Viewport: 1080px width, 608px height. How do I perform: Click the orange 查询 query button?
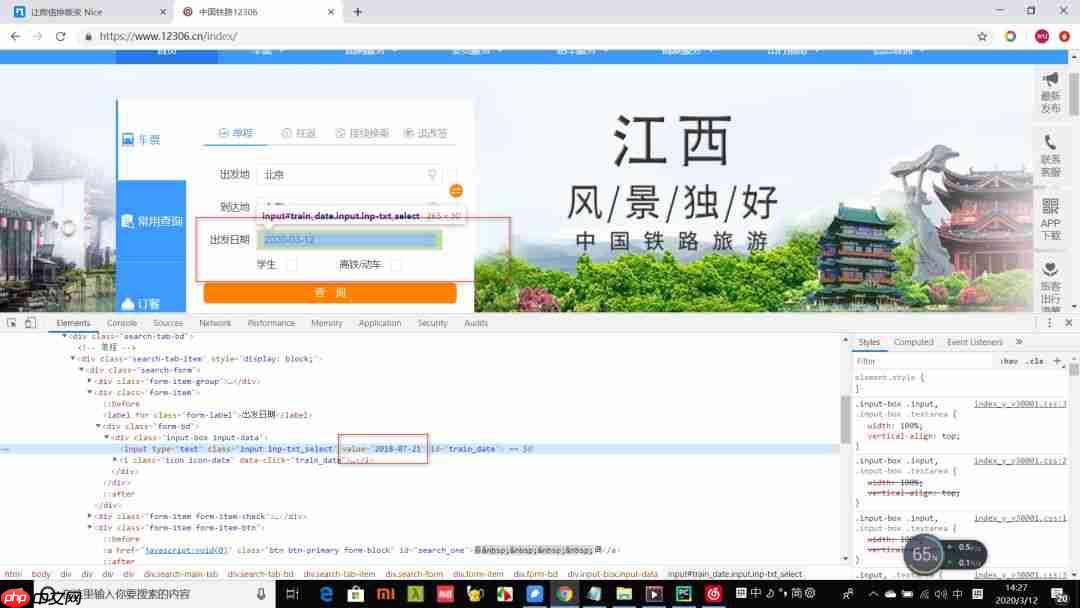pyautogui.click(x=330, y=292)
